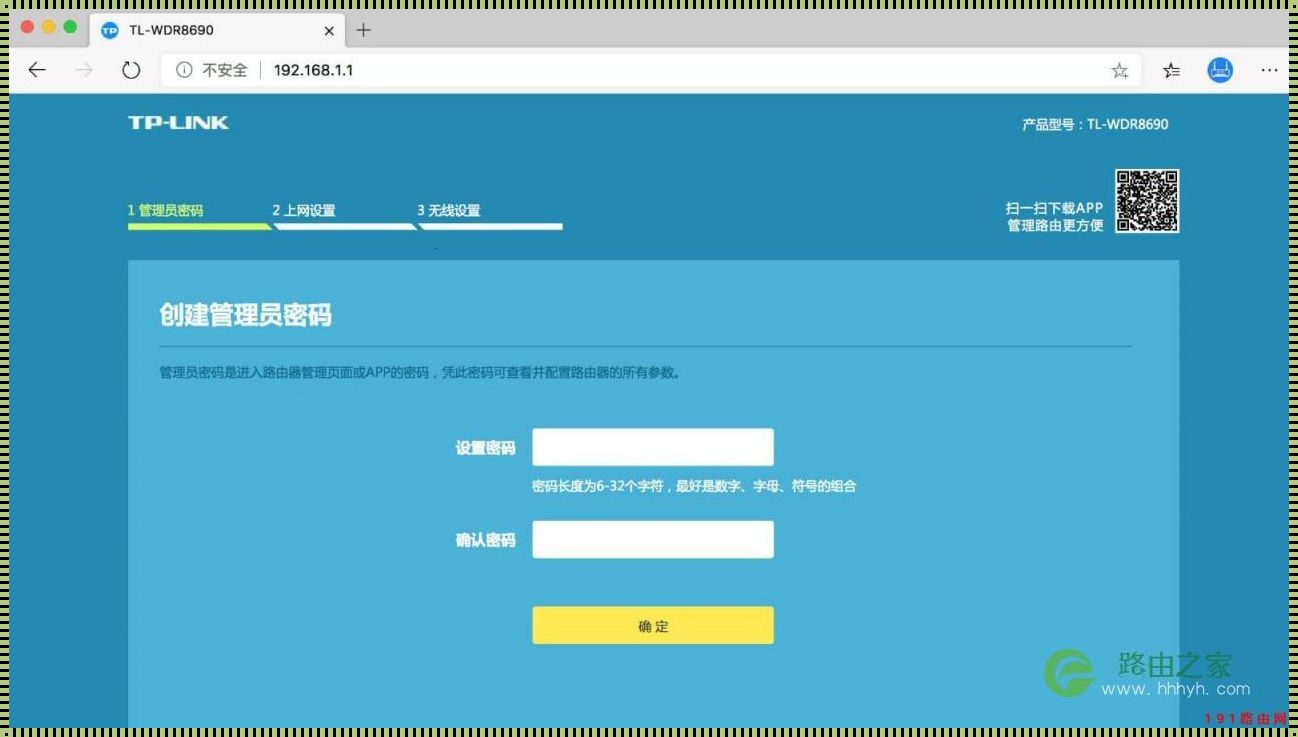Click the 管理员密码 description sentence
The width and height of the screenshot is (1298, 737).
pyautogui.click(x=421, y=372)
